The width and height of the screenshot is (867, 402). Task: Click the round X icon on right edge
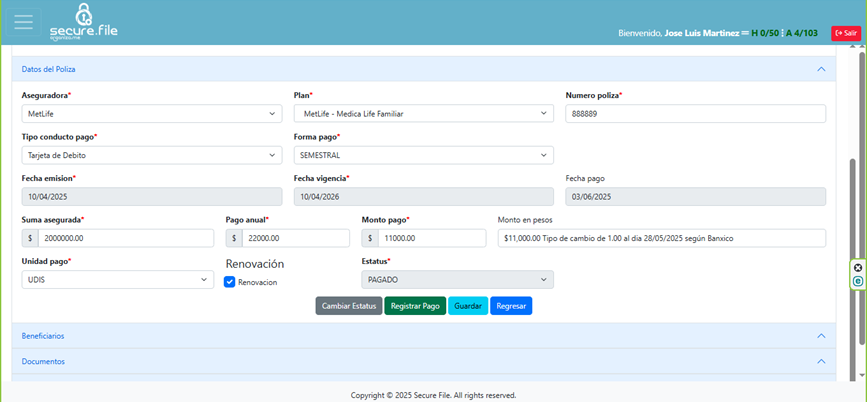click(858, 268)
